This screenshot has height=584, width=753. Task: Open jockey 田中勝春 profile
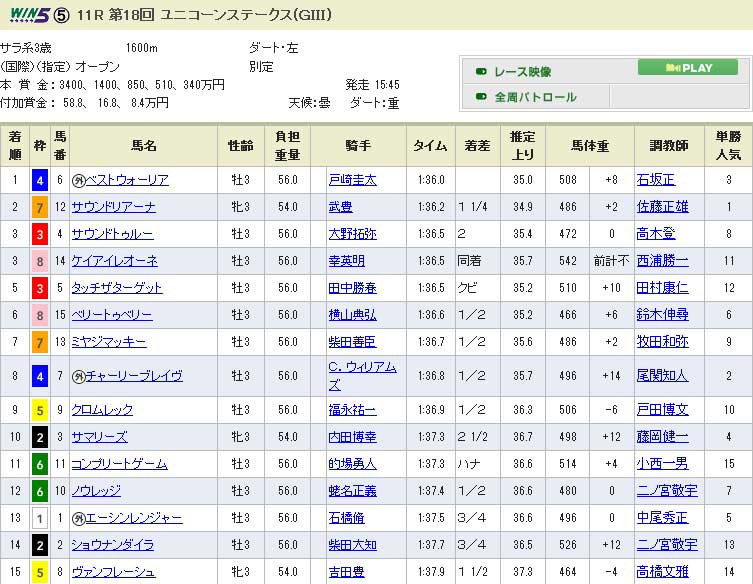352,288
